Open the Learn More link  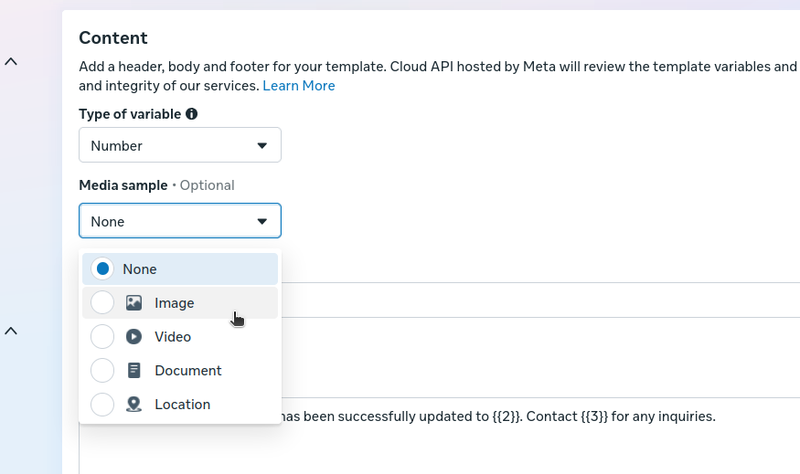pyautogui.click(x=298, y=86)
